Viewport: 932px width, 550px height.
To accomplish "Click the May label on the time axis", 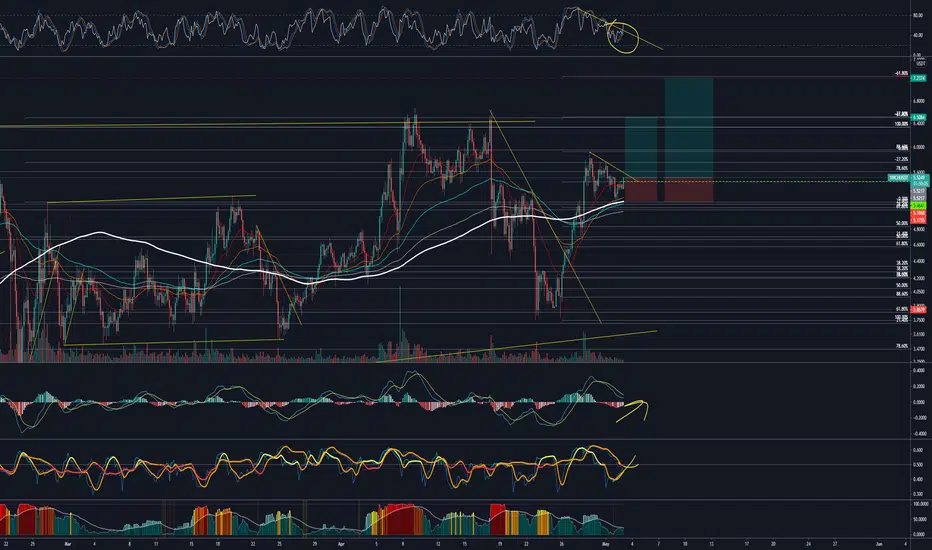I will pos(606,543).
